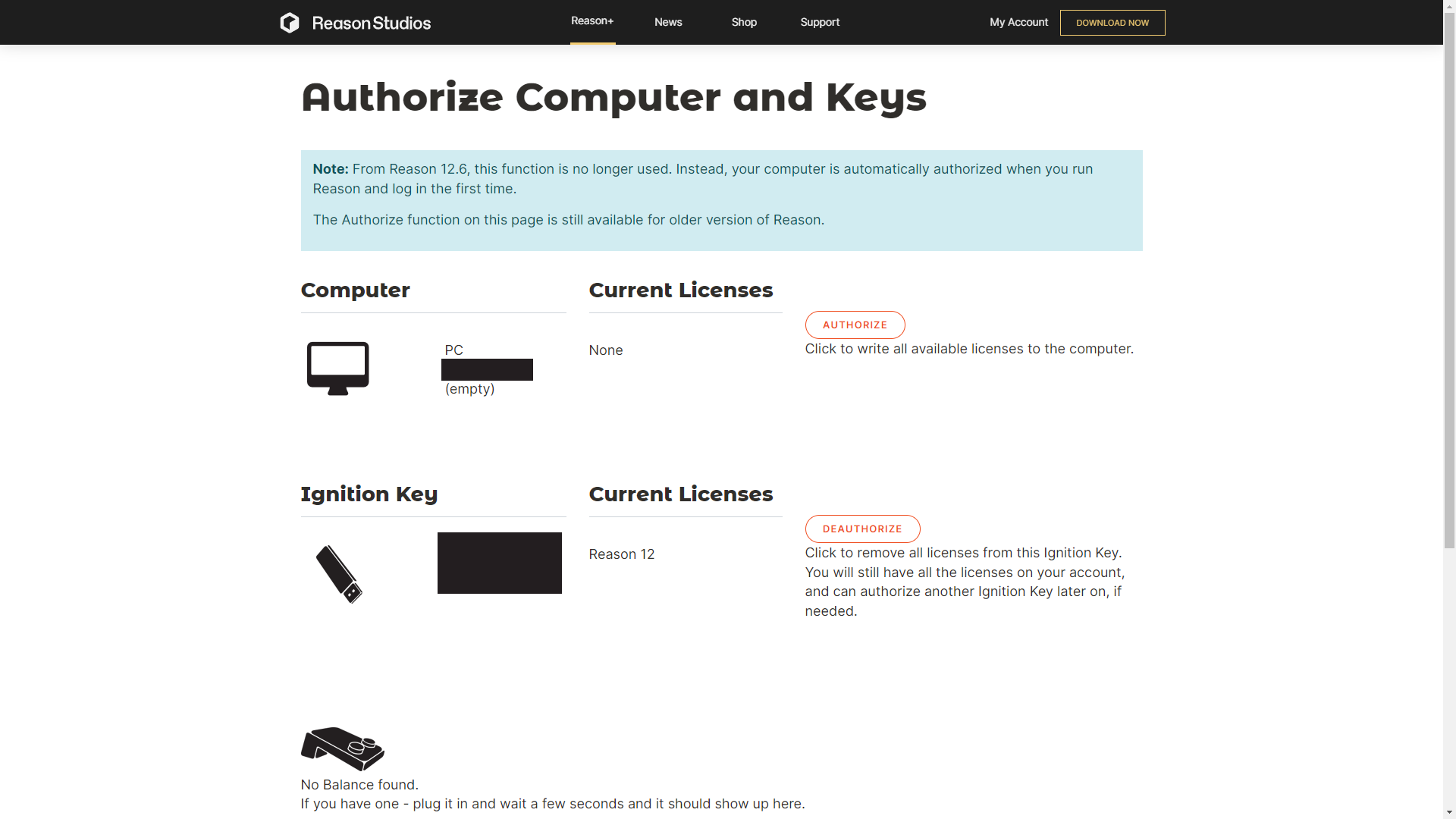The image size is (1456, 819).
Task: Open My Account link
Action: point(1018,22)
